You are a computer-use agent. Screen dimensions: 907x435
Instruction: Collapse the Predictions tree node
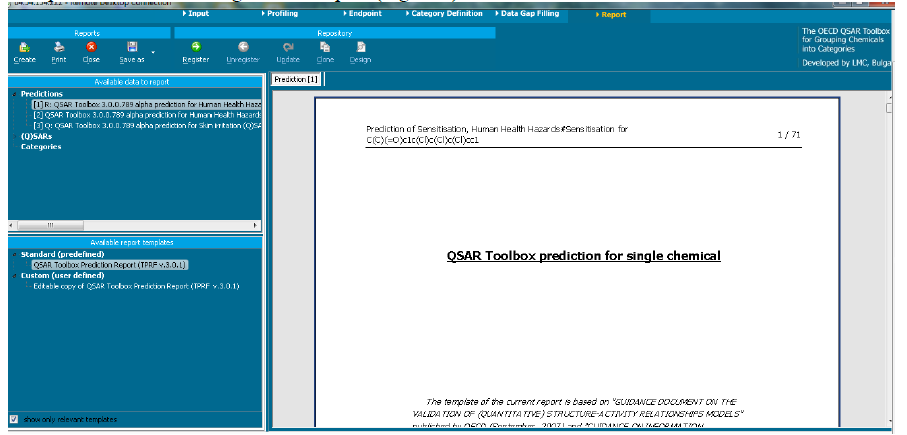pos(14,94)
